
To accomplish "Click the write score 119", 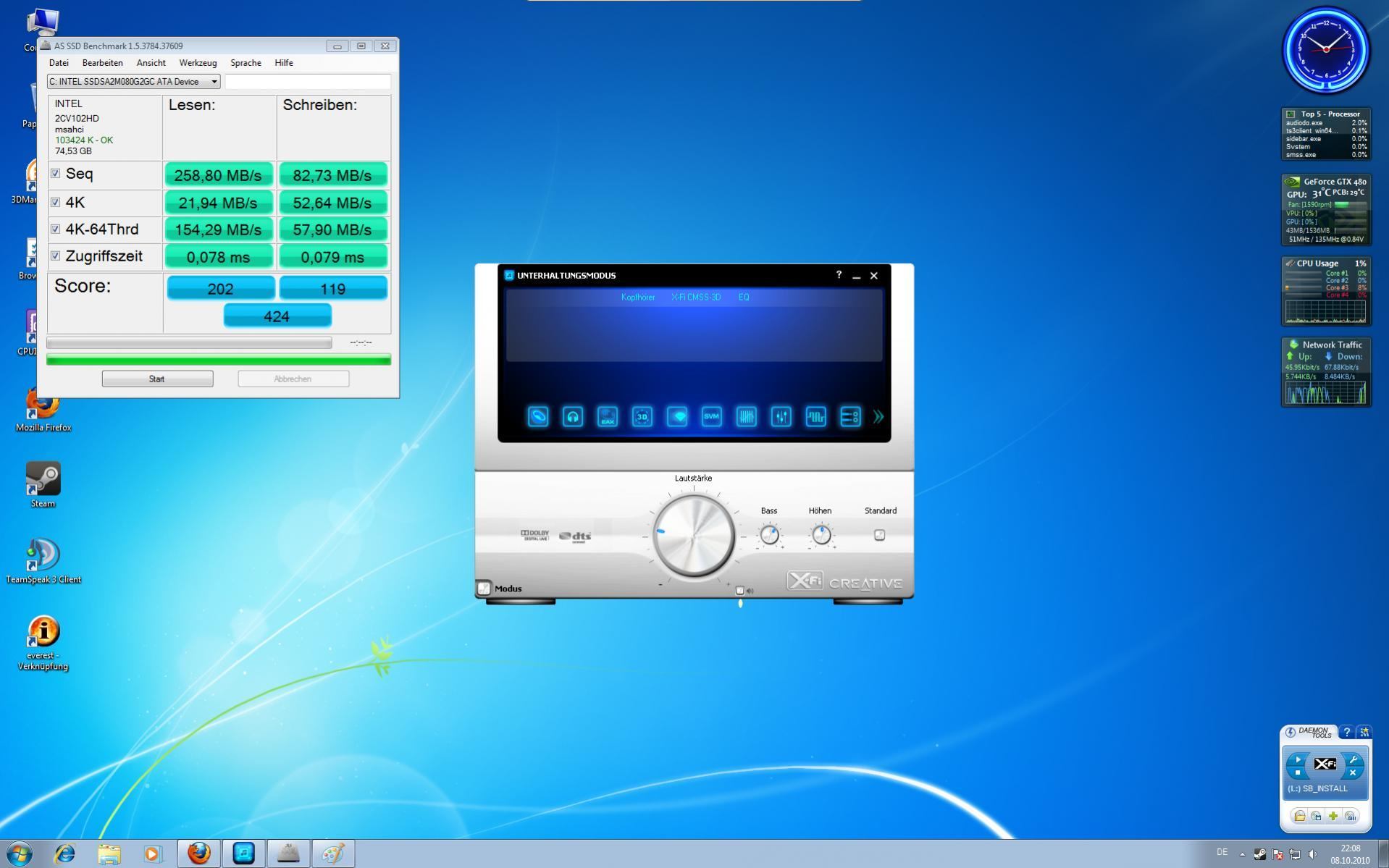I will coord(333,288).
